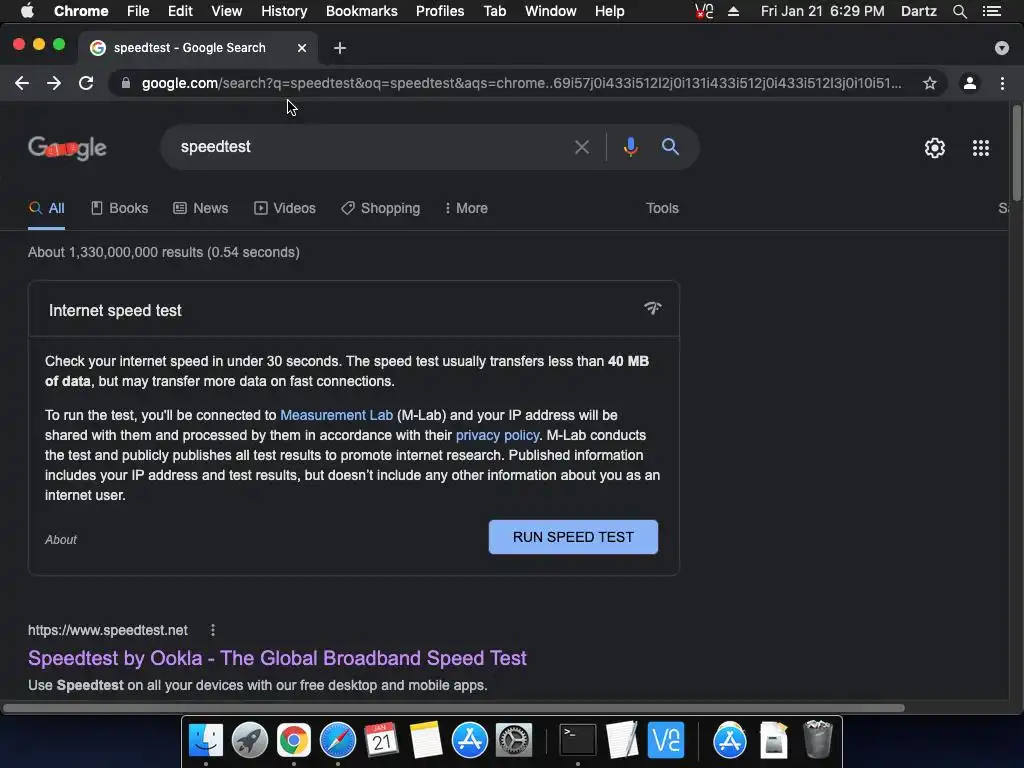
Task: Switch to Books results
Action: coord(120,208)
